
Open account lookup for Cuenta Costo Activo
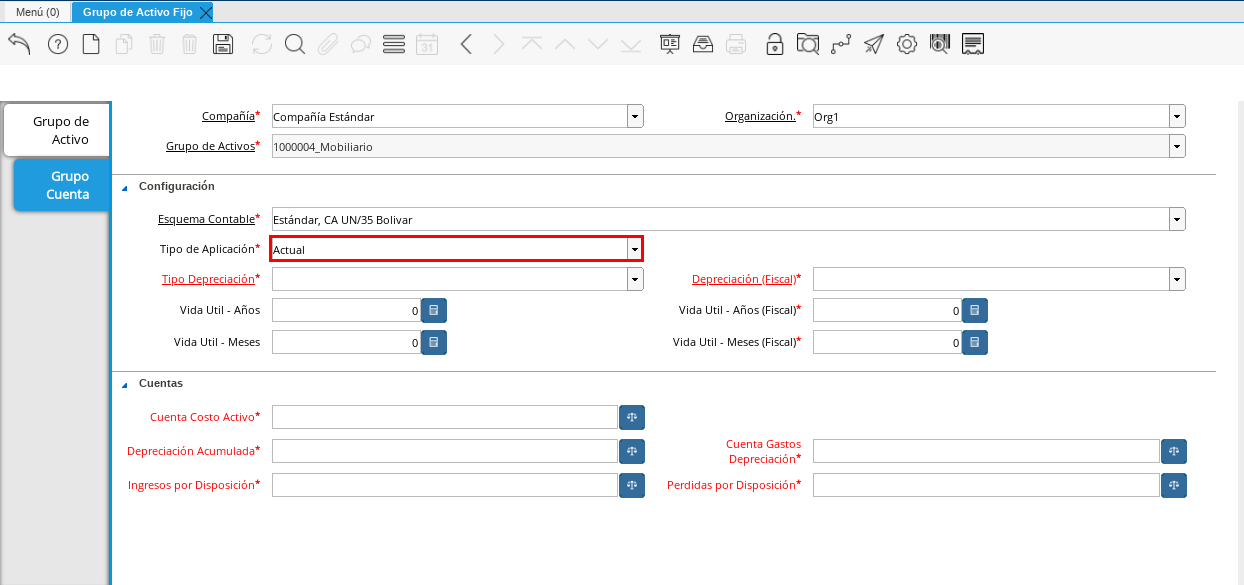(632, 417)
